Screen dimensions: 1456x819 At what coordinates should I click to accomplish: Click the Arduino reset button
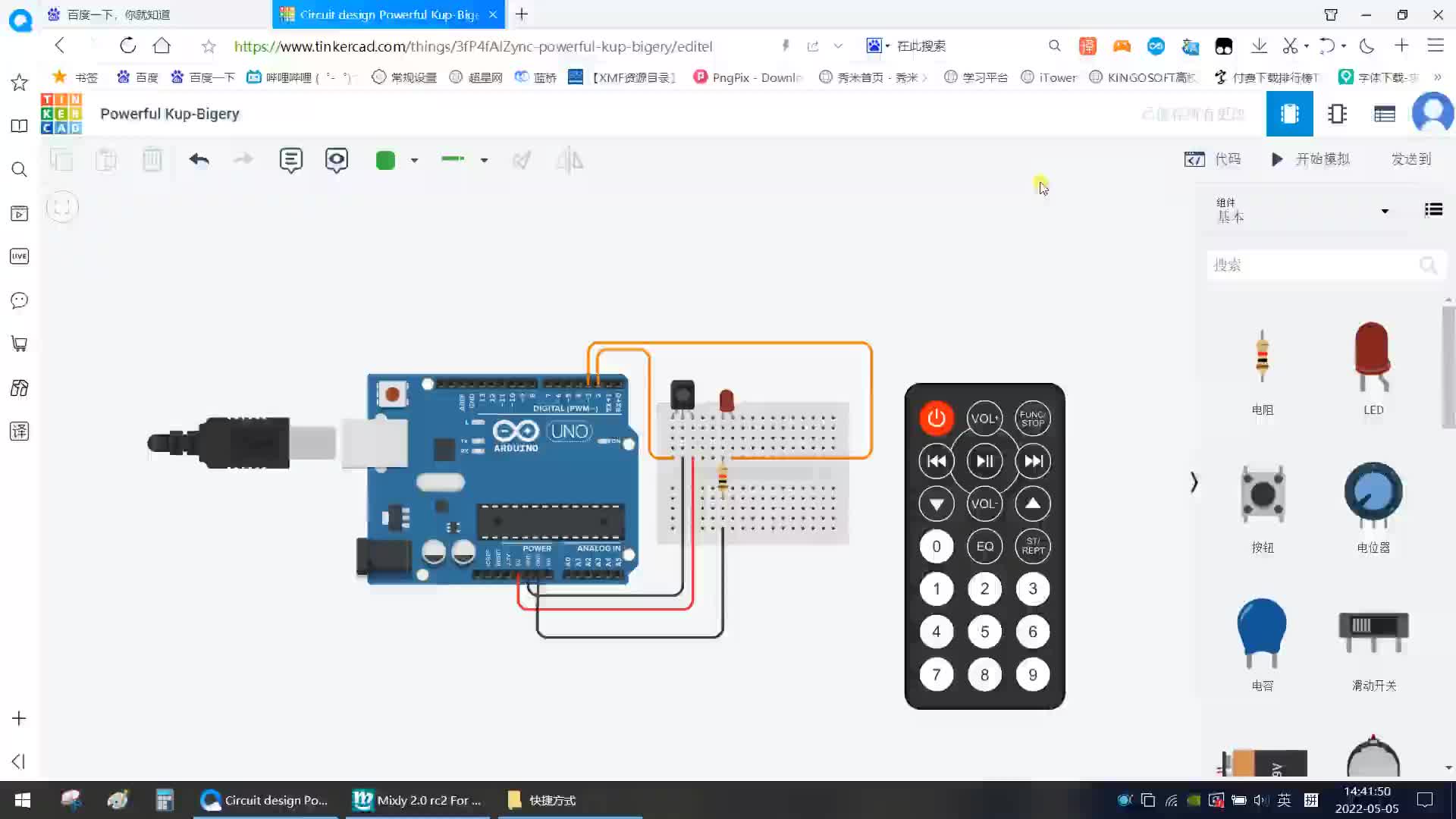(392, 394)
